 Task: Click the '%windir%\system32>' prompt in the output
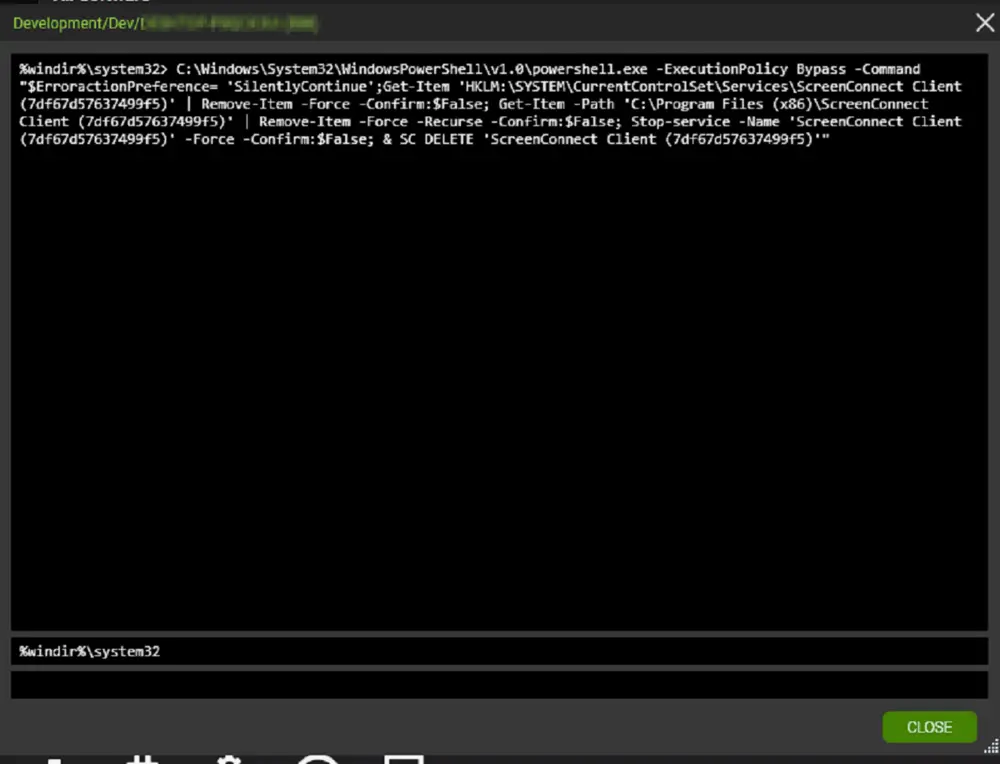click(93, 69)
